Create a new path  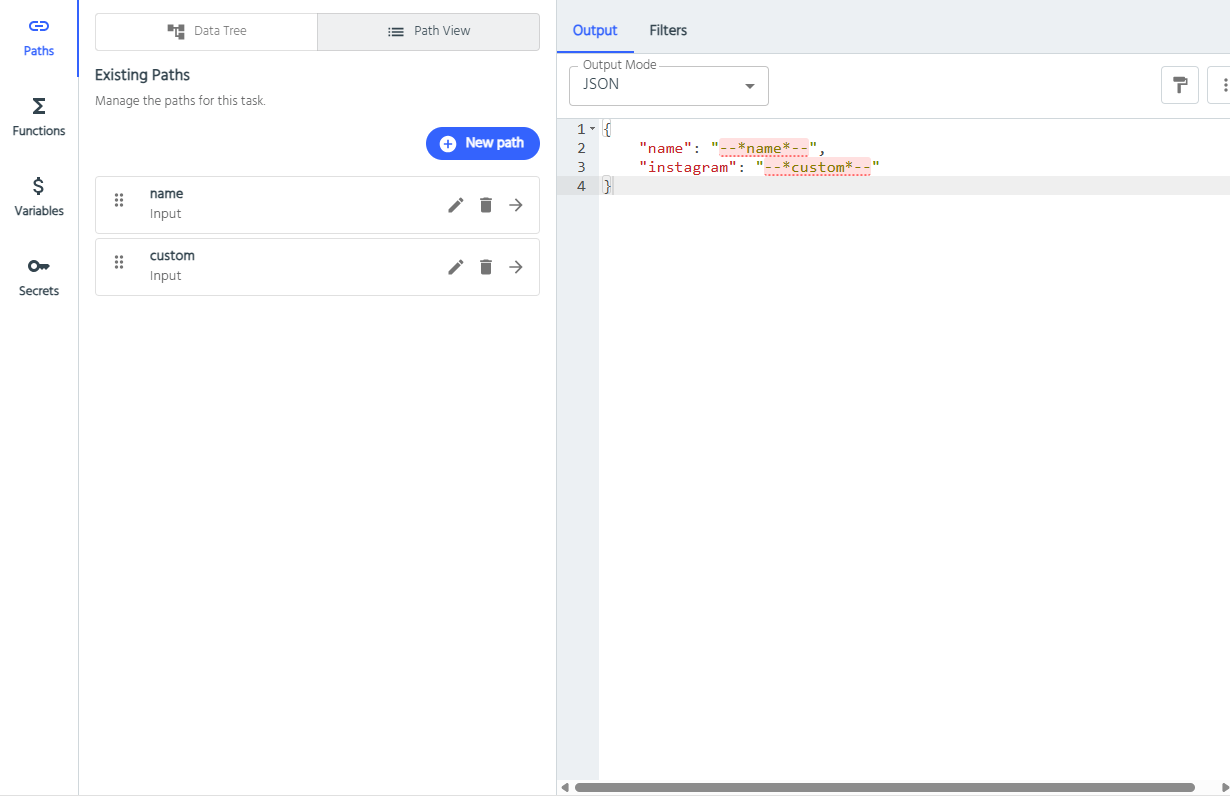tap(482, 143)
